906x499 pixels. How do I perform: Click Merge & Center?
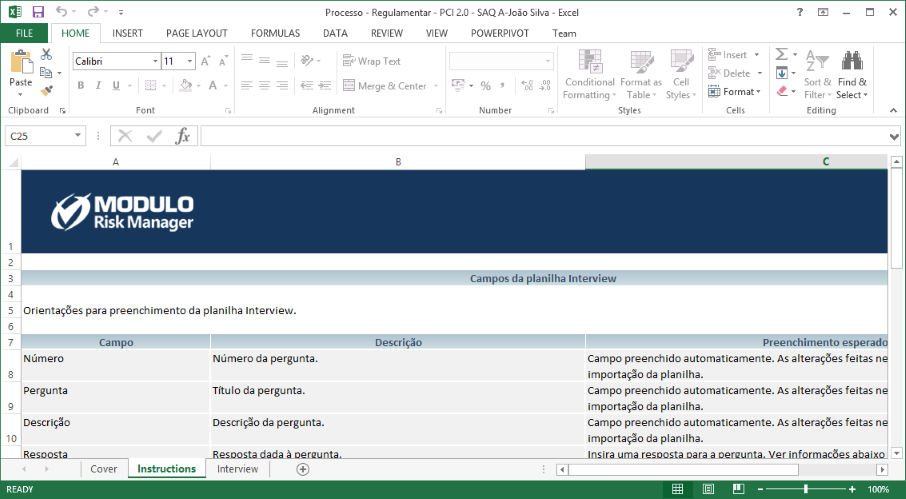385,85
